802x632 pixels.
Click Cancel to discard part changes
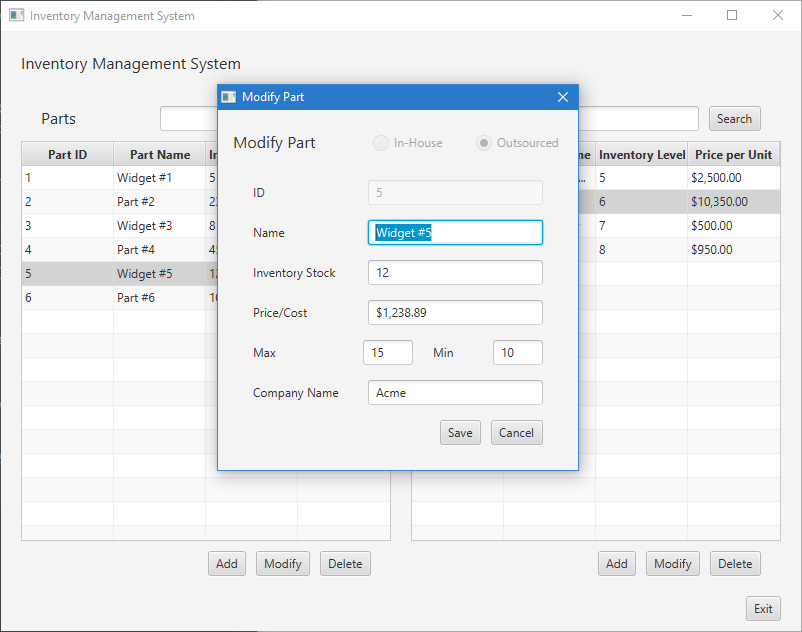[x=516, y=432]
